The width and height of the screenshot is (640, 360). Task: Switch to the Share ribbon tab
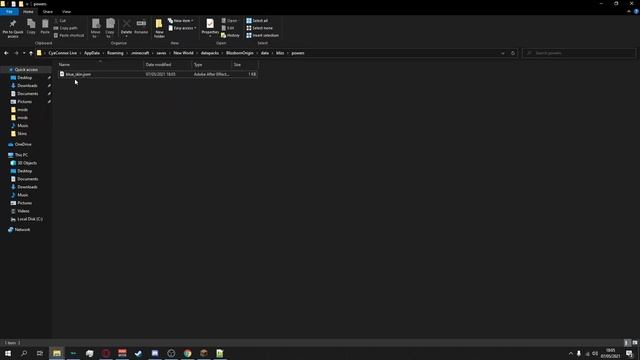click(48, 12)
